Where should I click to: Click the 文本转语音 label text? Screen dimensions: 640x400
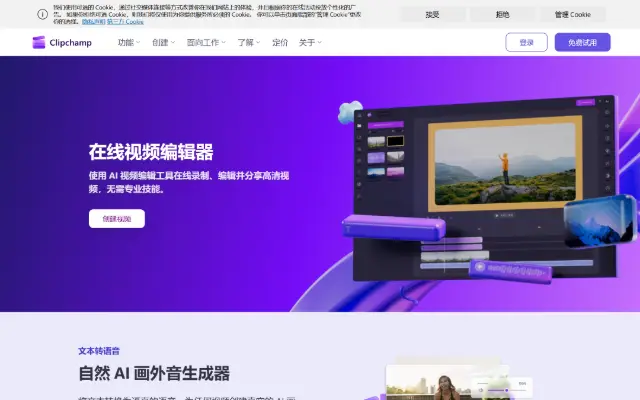[99, 351]
